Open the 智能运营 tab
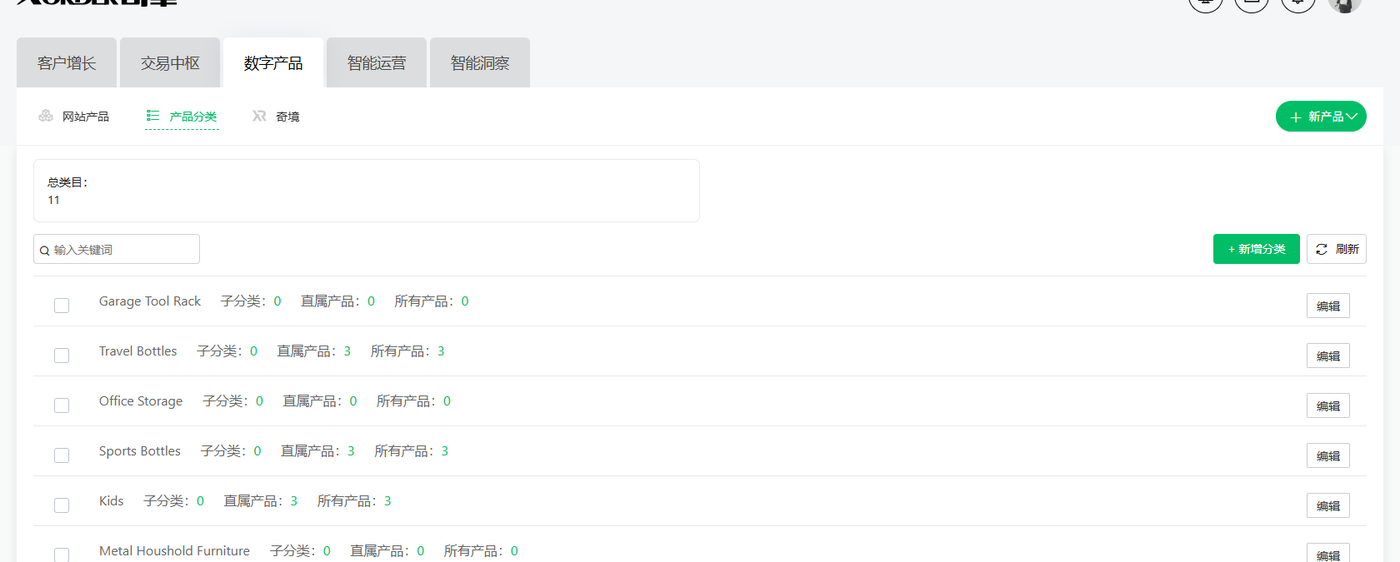Screen dimensions: 1400x562 coord(377,63)
